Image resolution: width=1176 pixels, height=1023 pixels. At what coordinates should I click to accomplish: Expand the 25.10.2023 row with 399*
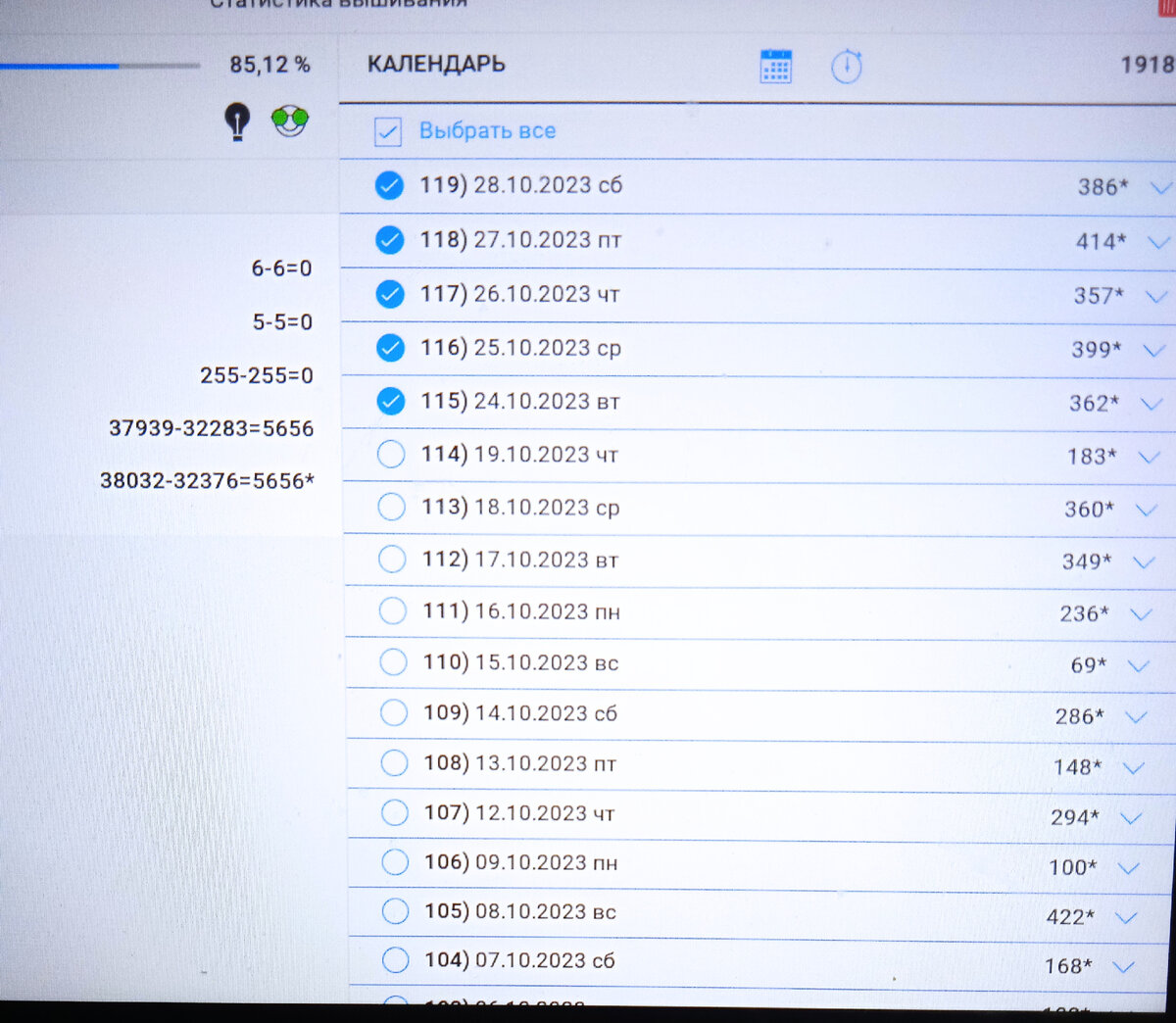tap(1153, 350)
